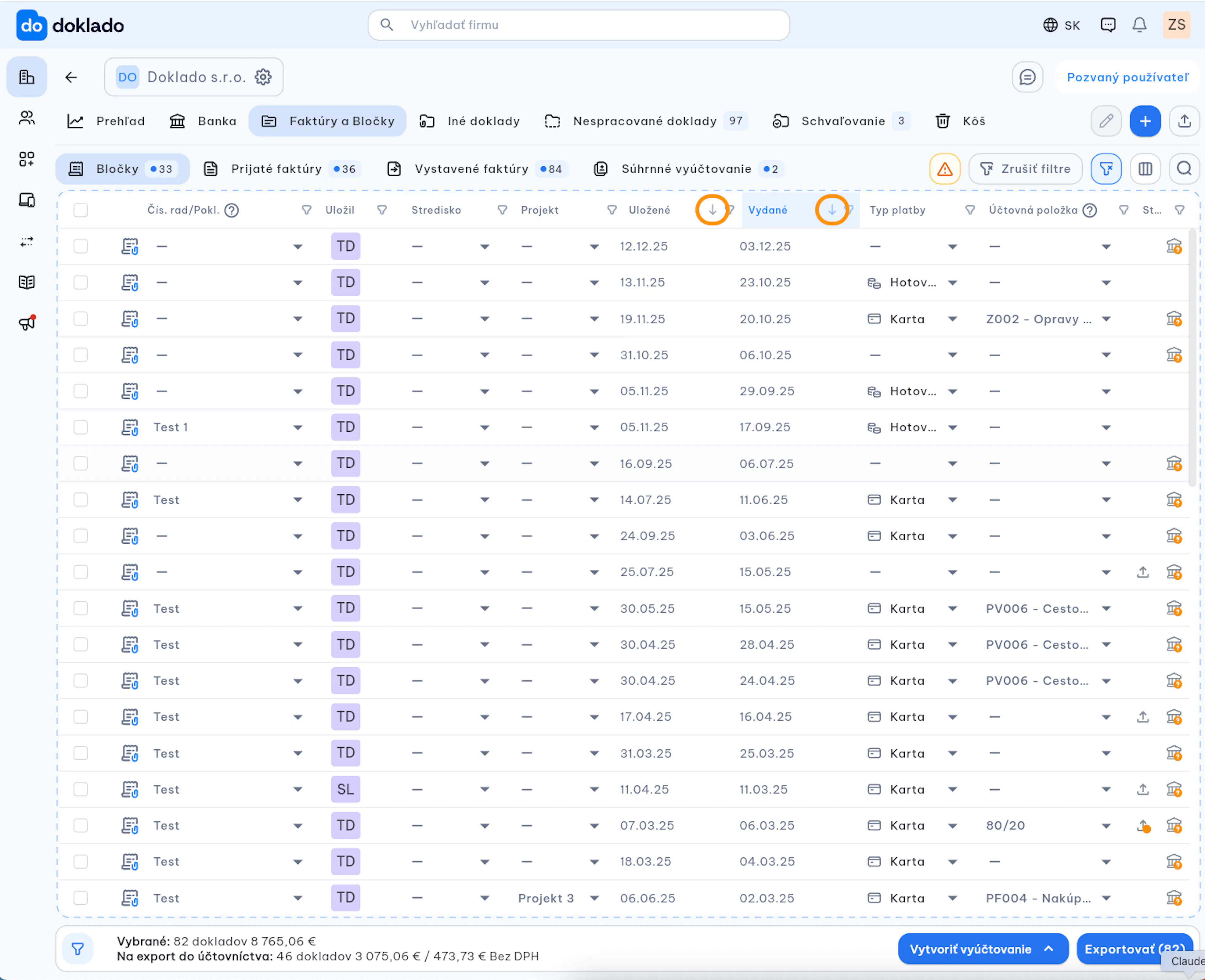
Task: Expand Typ platby dropdown in row issued 03.12.25
Action: pyautogui.click(x=953, y=247)
